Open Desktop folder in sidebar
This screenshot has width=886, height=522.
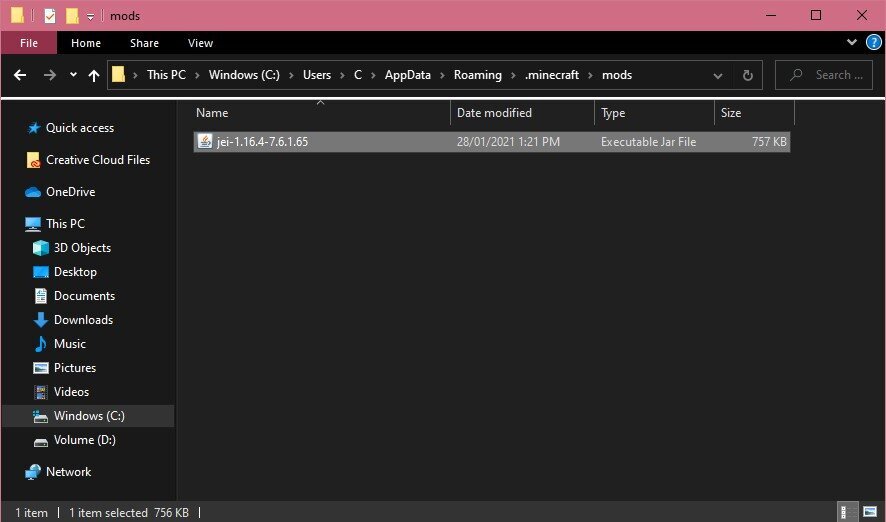coord(75,272)
